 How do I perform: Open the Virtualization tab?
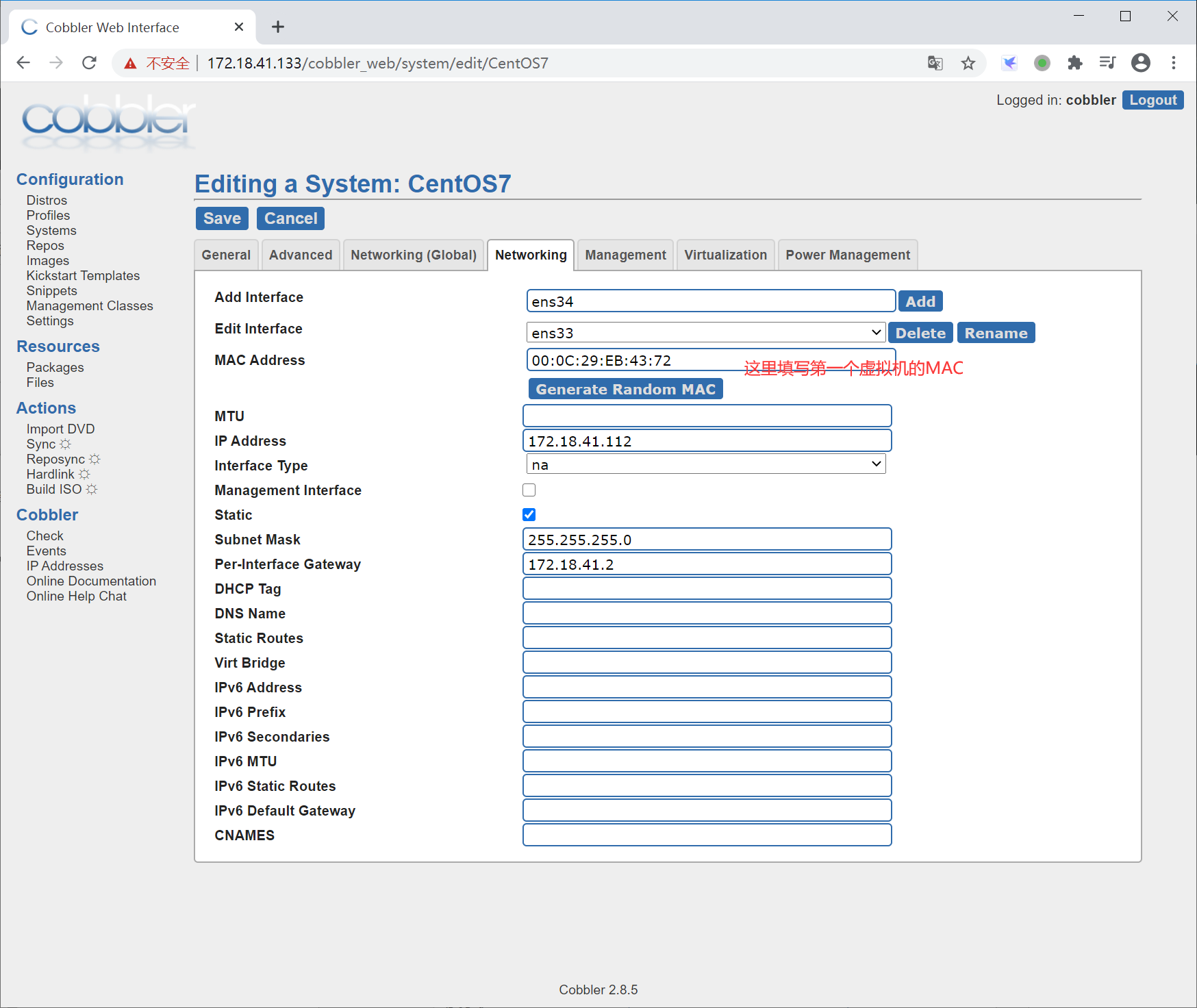click(725, 255)
